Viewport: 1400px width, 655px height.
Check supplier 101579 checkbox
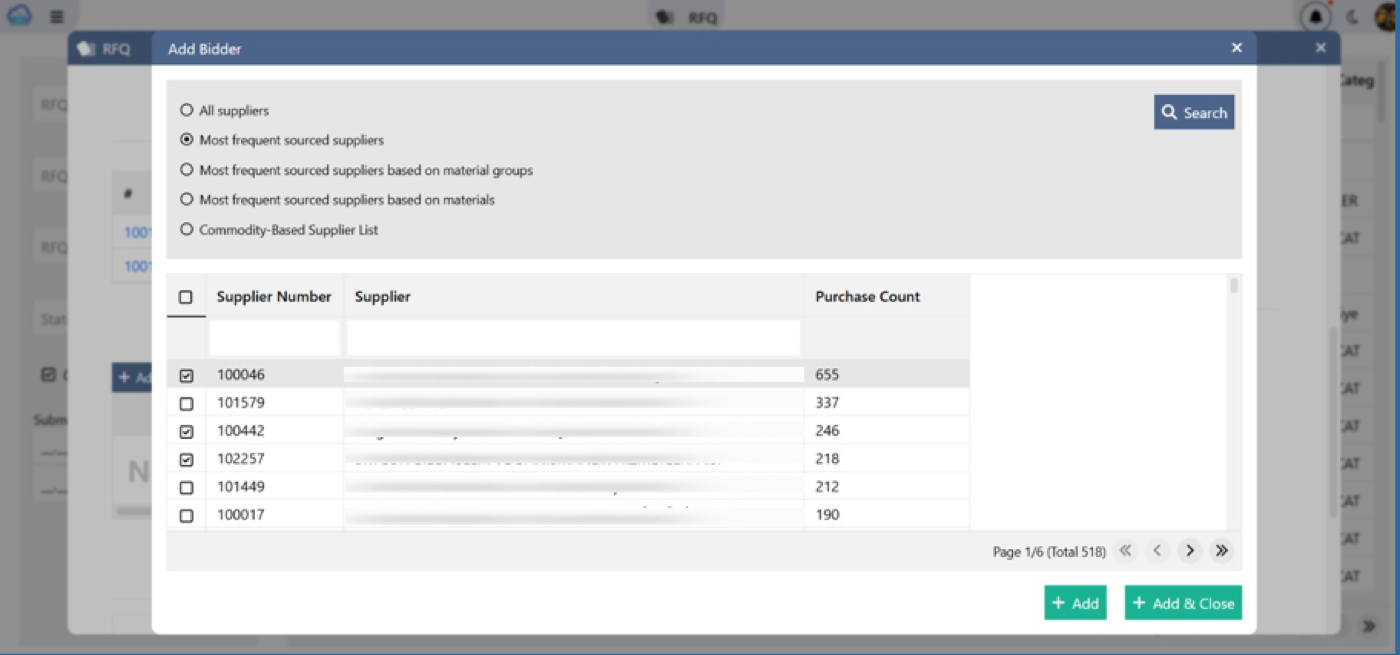pos(186,404)
